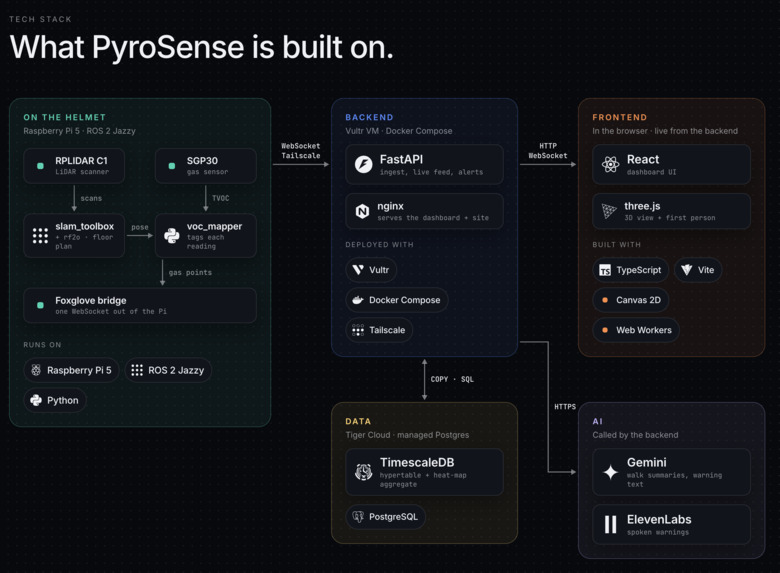780x573 pixels.
Task: Click 'one WebSocket out of the Pi' text
Action: [x=111, y=311]
